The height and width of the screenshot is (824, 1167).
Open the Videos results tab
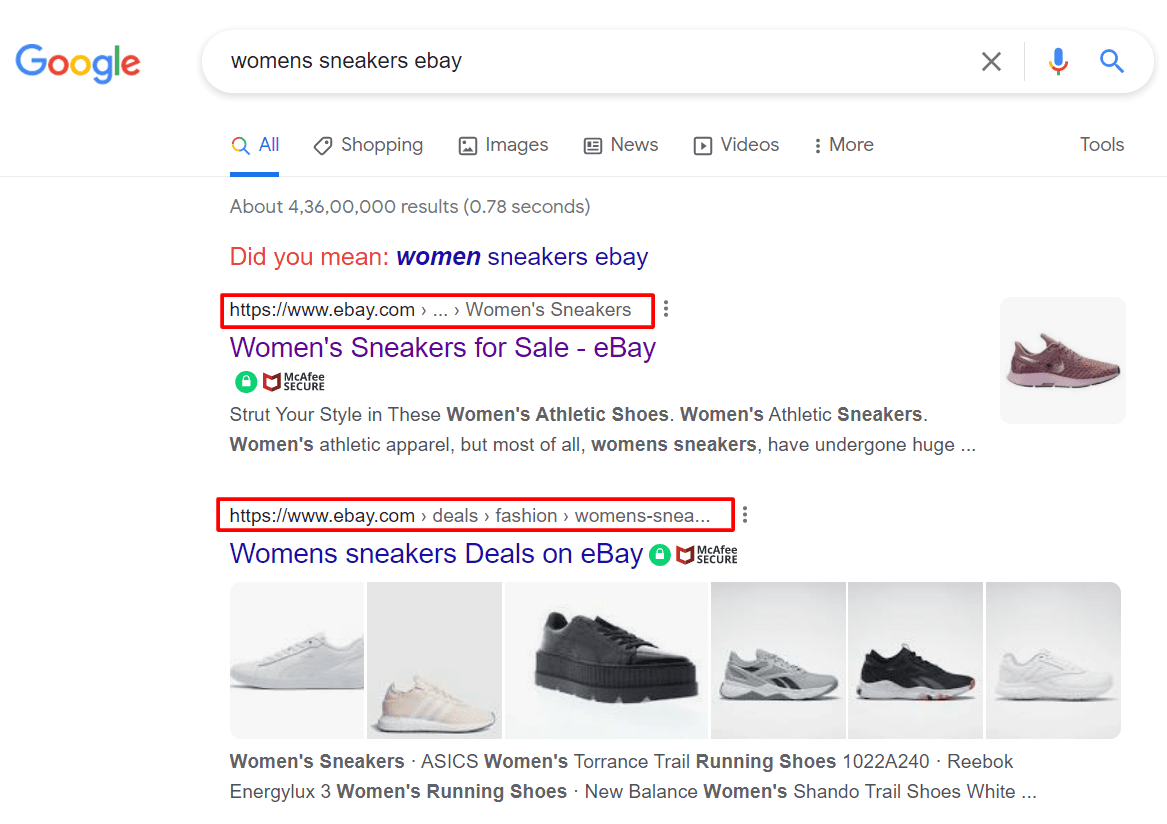[x=736, y=145]
